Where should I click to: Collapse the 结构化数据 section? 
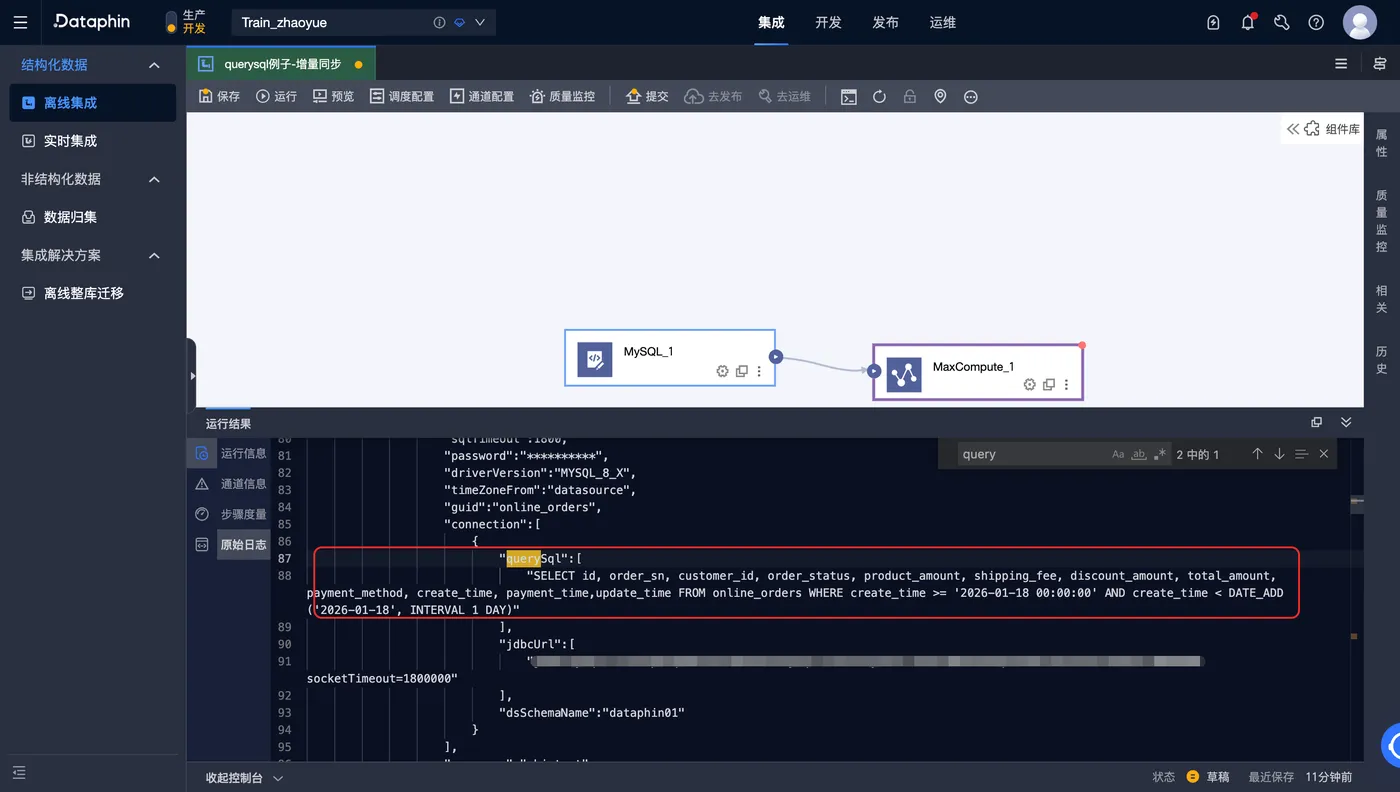click(x=154, y=65)
